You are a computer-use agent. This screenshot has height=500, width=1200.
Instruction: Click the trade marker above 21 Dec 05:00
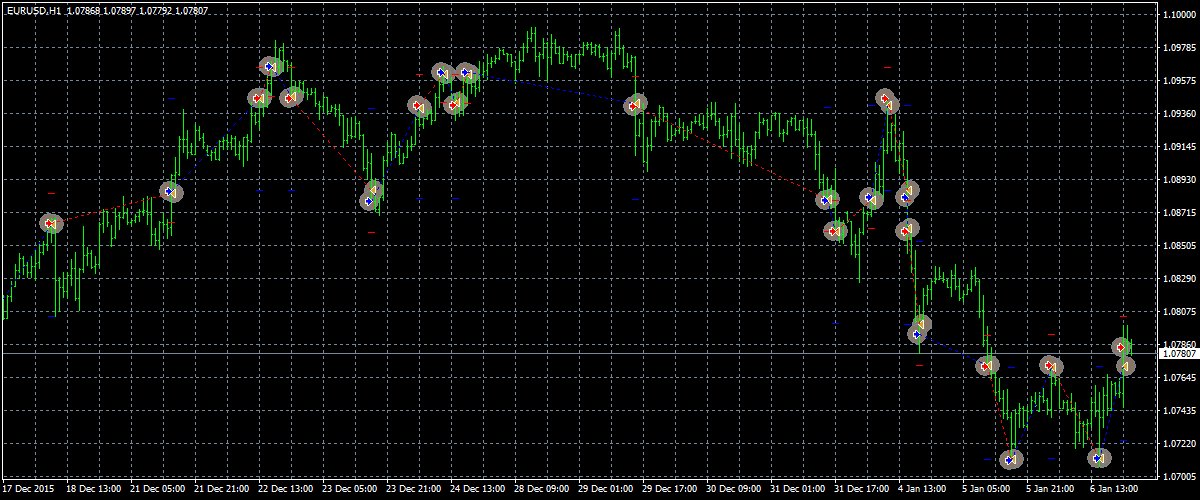pos(171,191)
